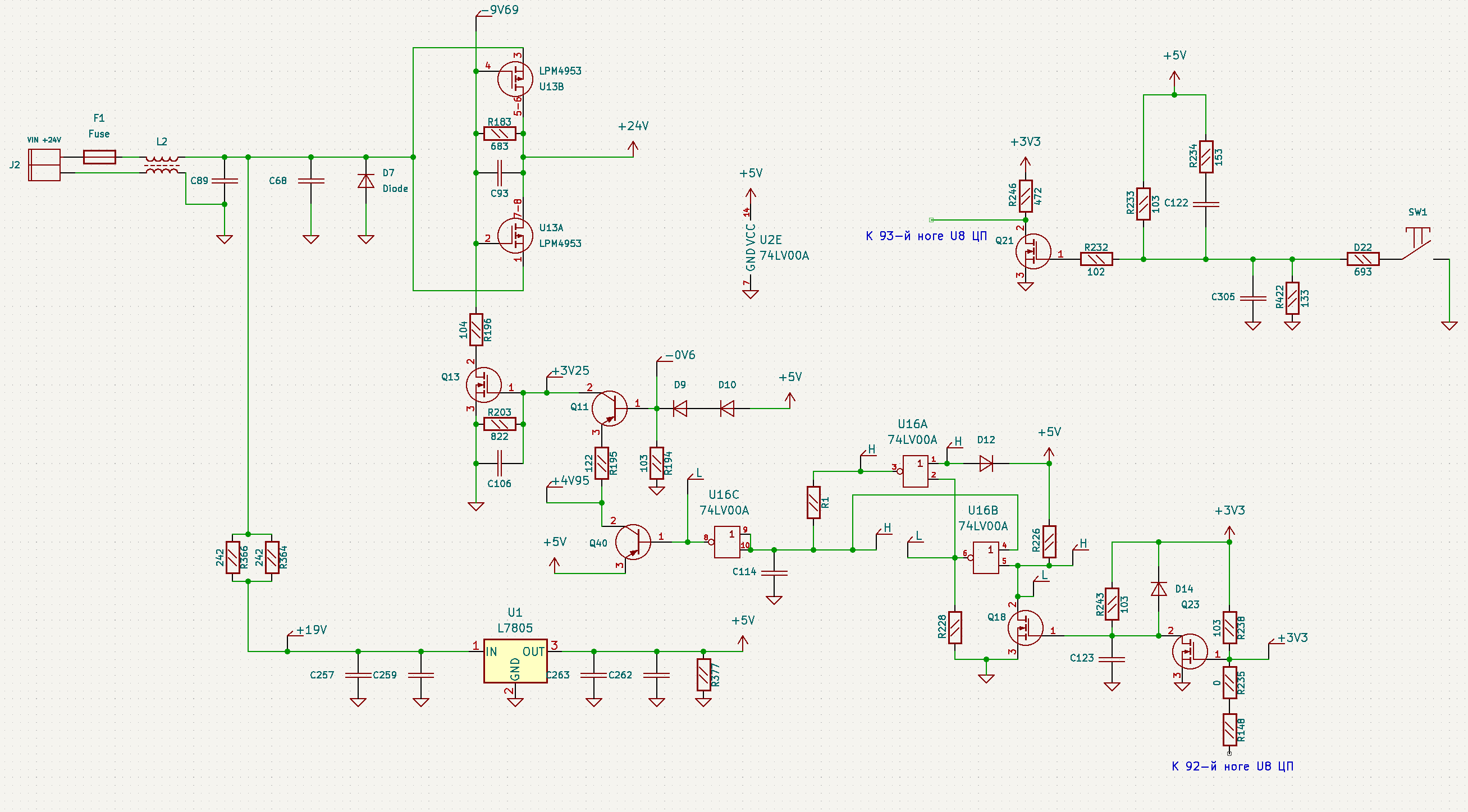The width and height of the screenshot is (1468, 812).
Task: Select the J2 input connector symbol
Action: click(44, 164)
